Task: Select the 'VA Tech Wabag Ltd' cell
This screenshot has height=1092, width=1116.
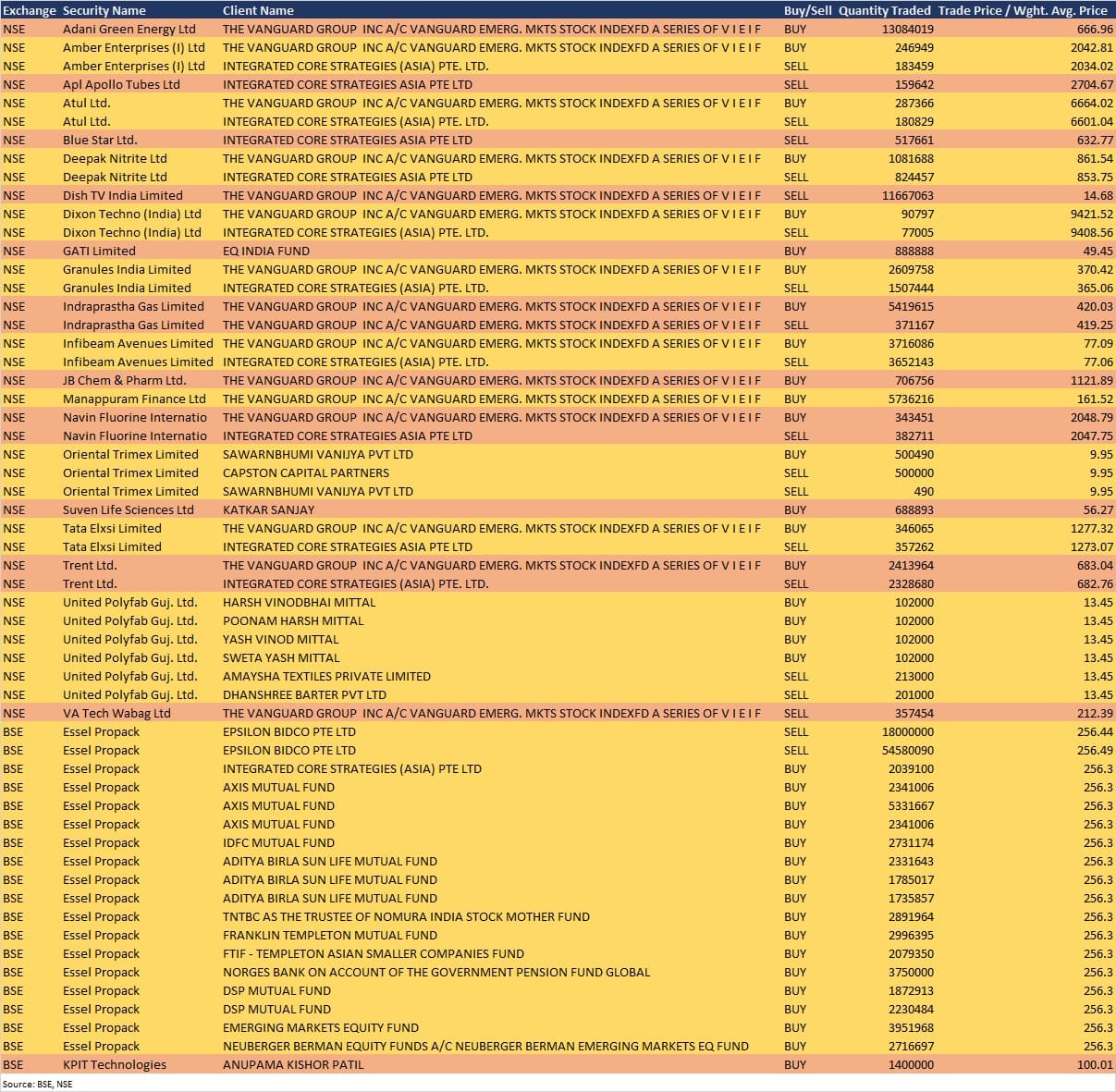Action: pos(117,713)
